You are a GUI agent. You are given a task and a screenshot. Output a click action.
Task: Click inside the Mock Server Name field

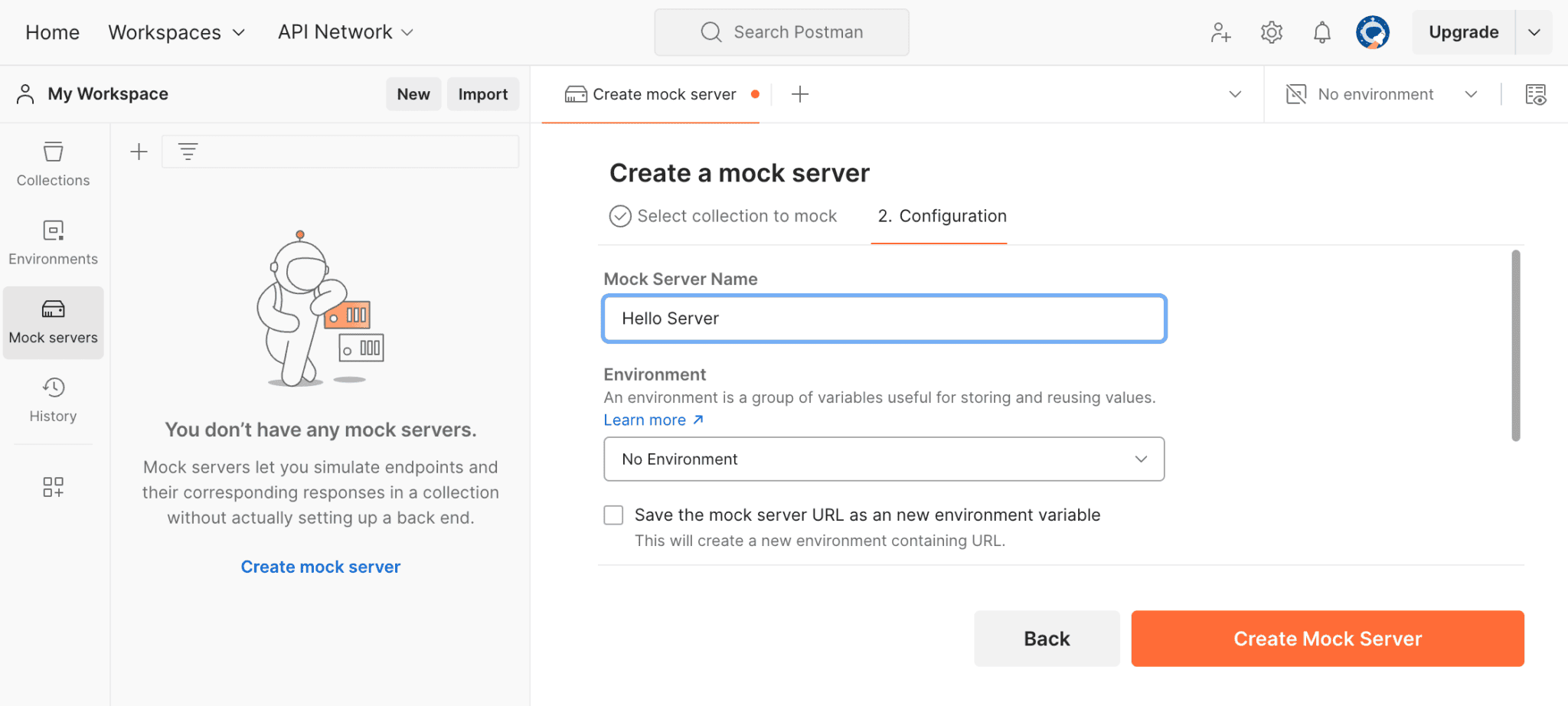(883, 319)
